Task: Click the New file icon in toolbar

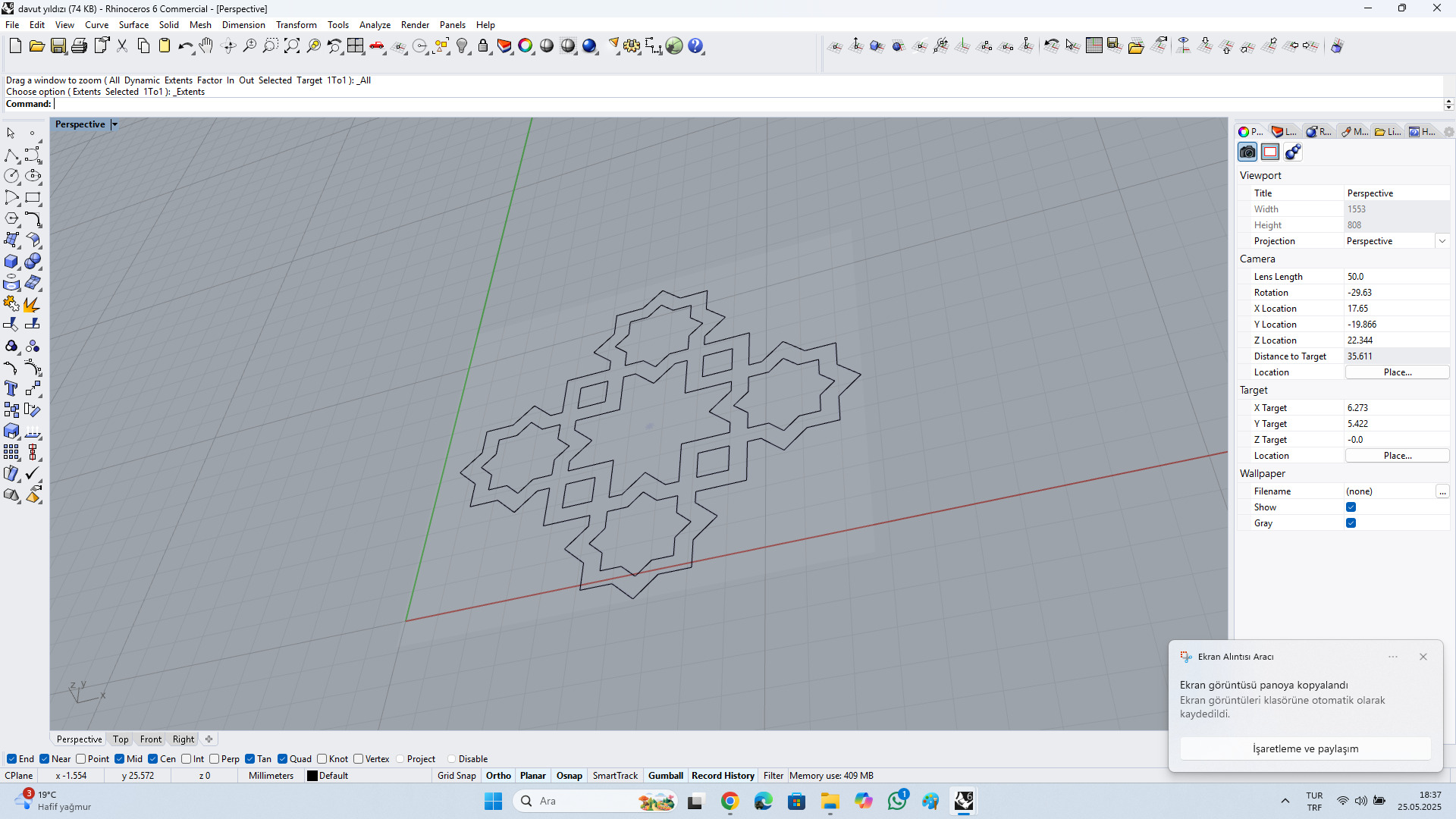Action: click(15, 46)
